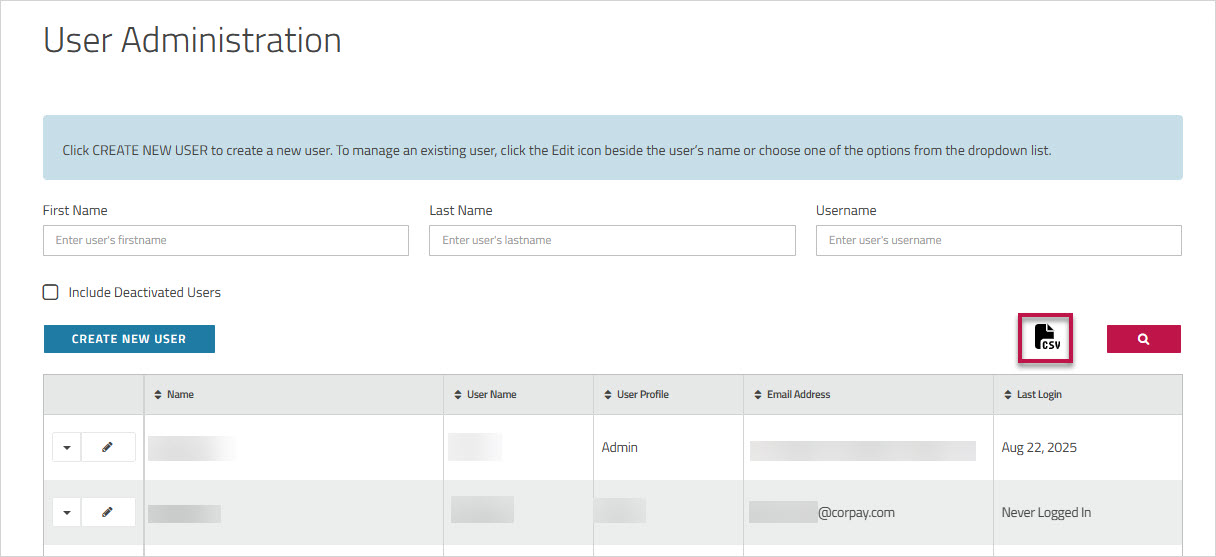Expand the options dropdown for the corpay.com user
1216x557 pixels.
coord(67,512)
